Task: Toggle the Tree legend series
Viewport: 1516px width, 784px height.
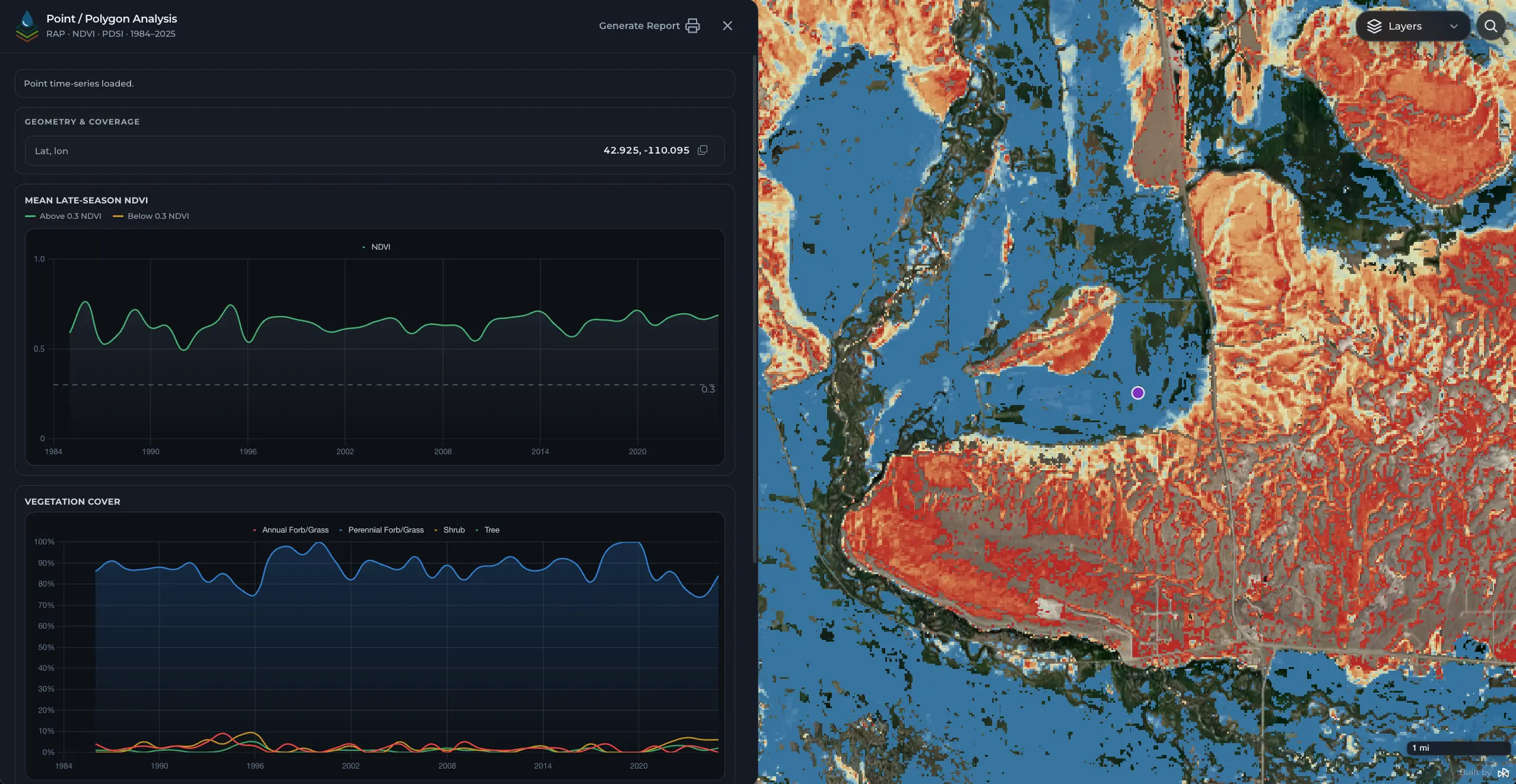Action: point(487,530)
